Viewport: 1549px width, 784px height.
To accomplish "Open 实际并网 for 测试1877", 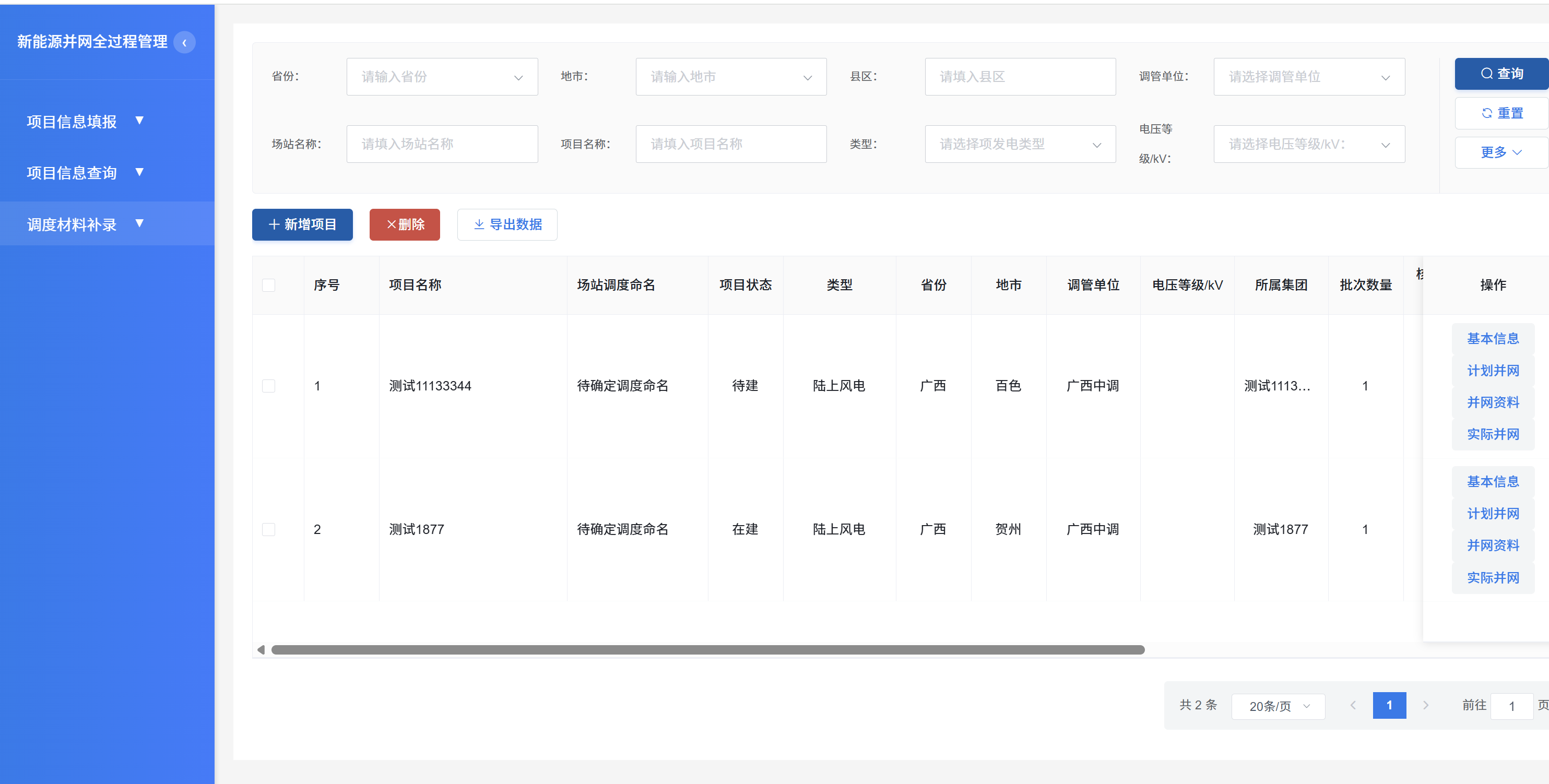I will (x=1493, y=578).
